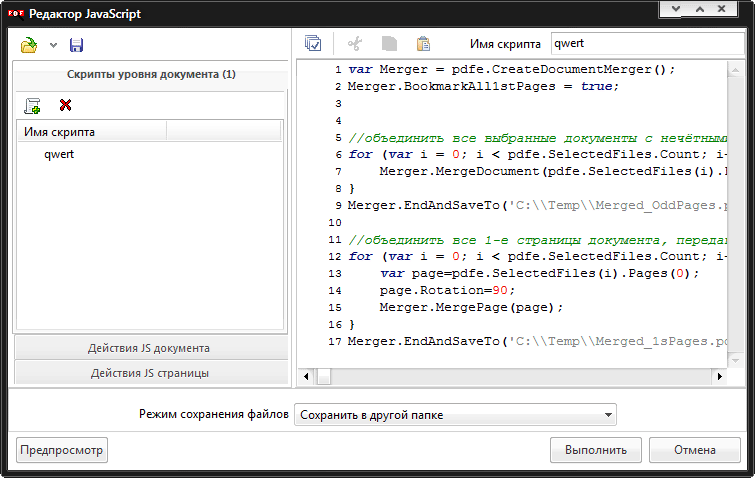
Task: Switch to Действия JS страницы section
Action: [x=151, y=373]
